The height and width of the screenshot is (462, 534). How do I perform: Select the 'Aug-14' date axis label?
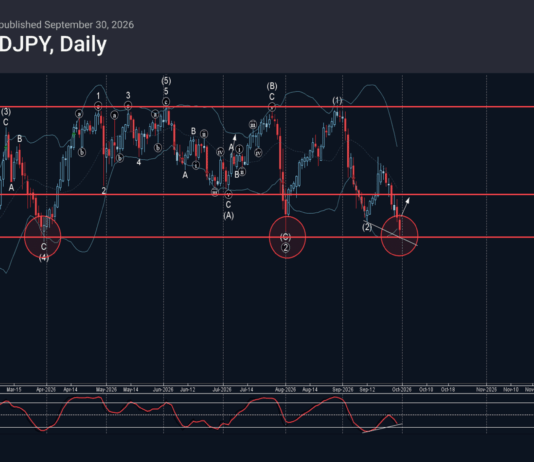click(310, 389)
